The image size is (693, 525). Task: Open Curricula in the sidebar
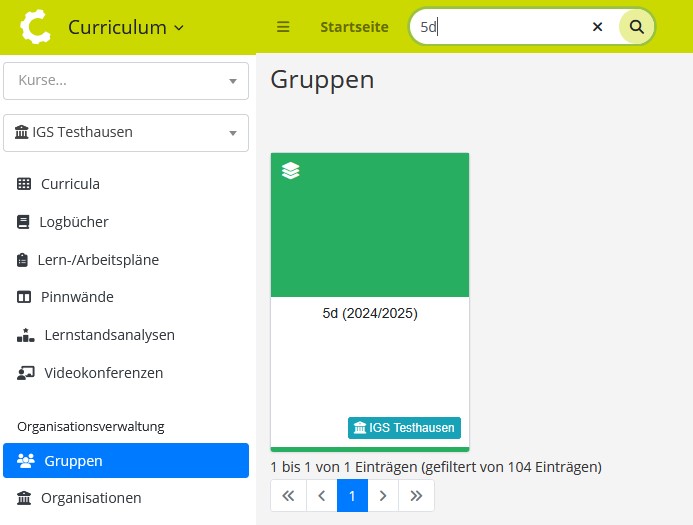pos(126,184)
